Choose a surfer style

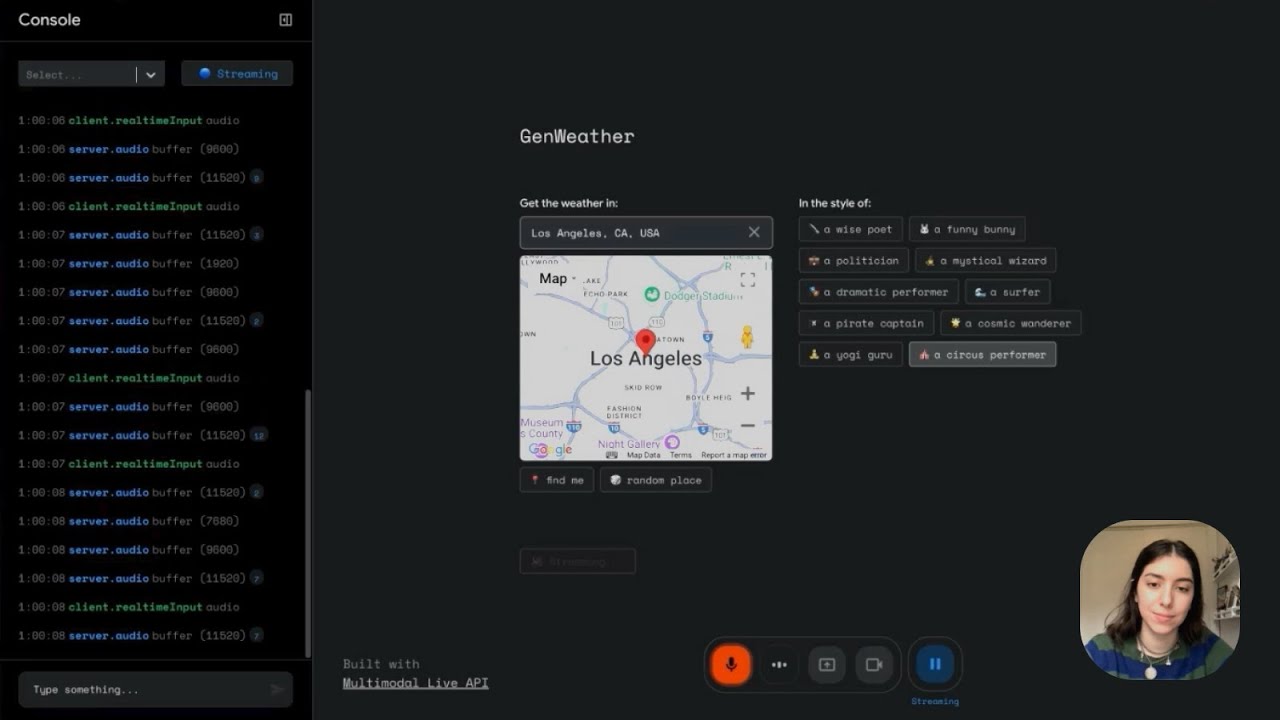tap(1007, 292)
